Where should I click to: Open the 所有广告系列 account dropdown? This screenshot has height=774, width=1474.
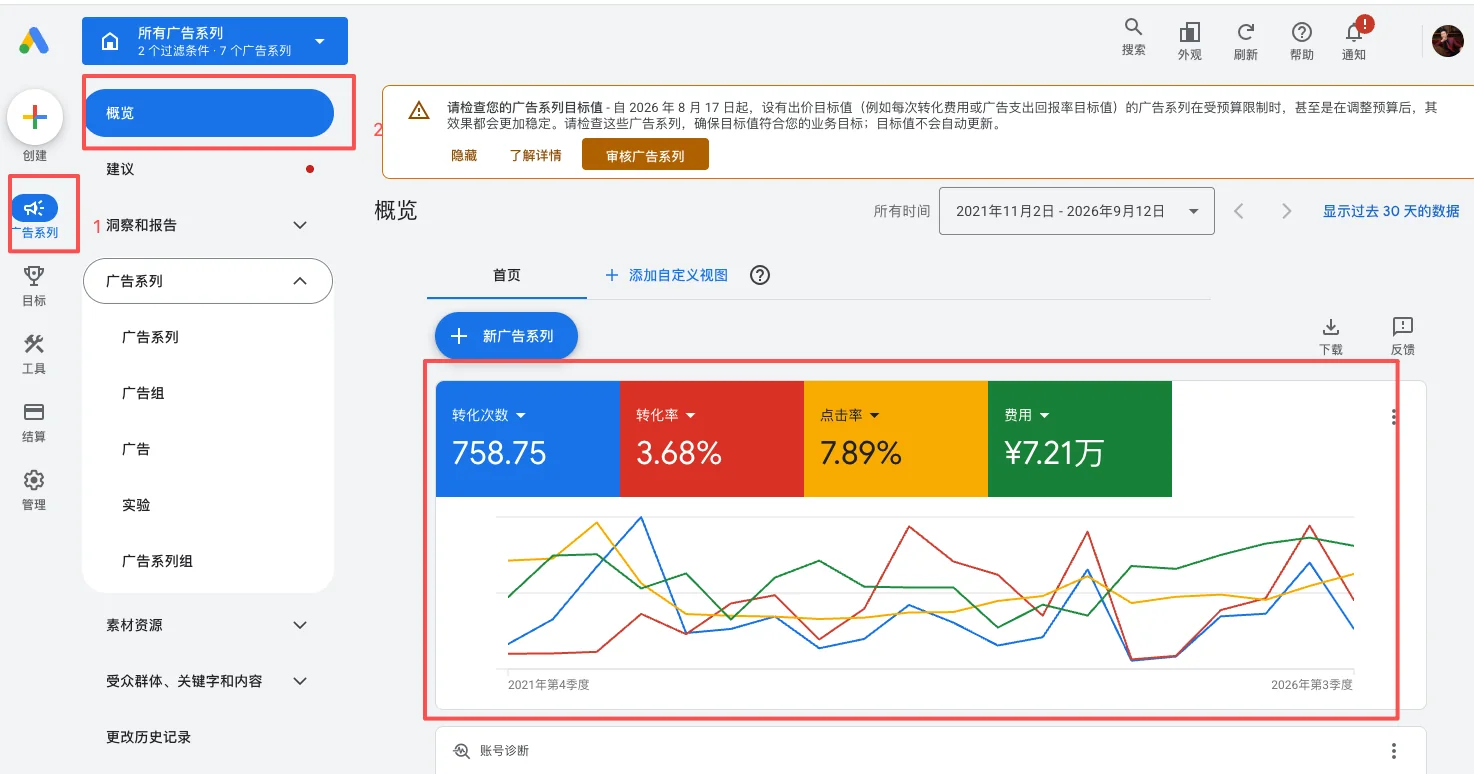point(215,41)
